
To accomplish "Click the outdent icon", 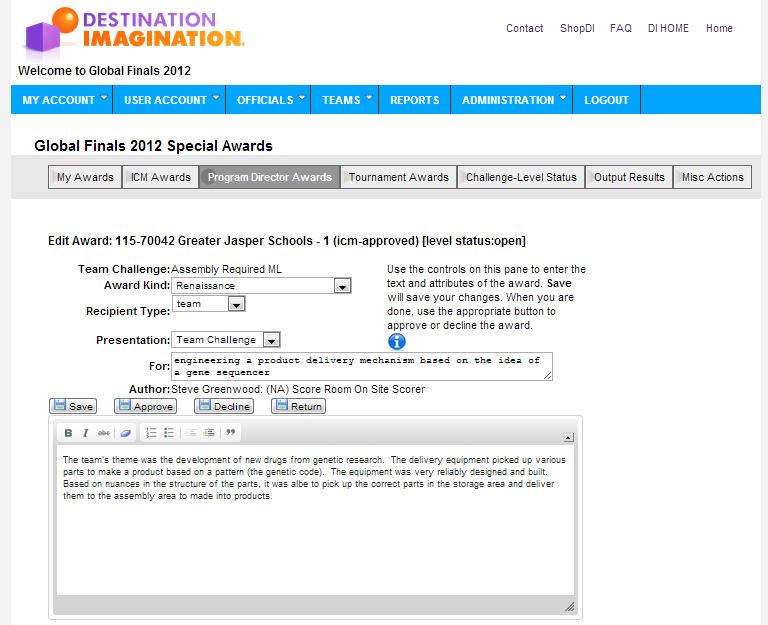I will coord(191,433).
